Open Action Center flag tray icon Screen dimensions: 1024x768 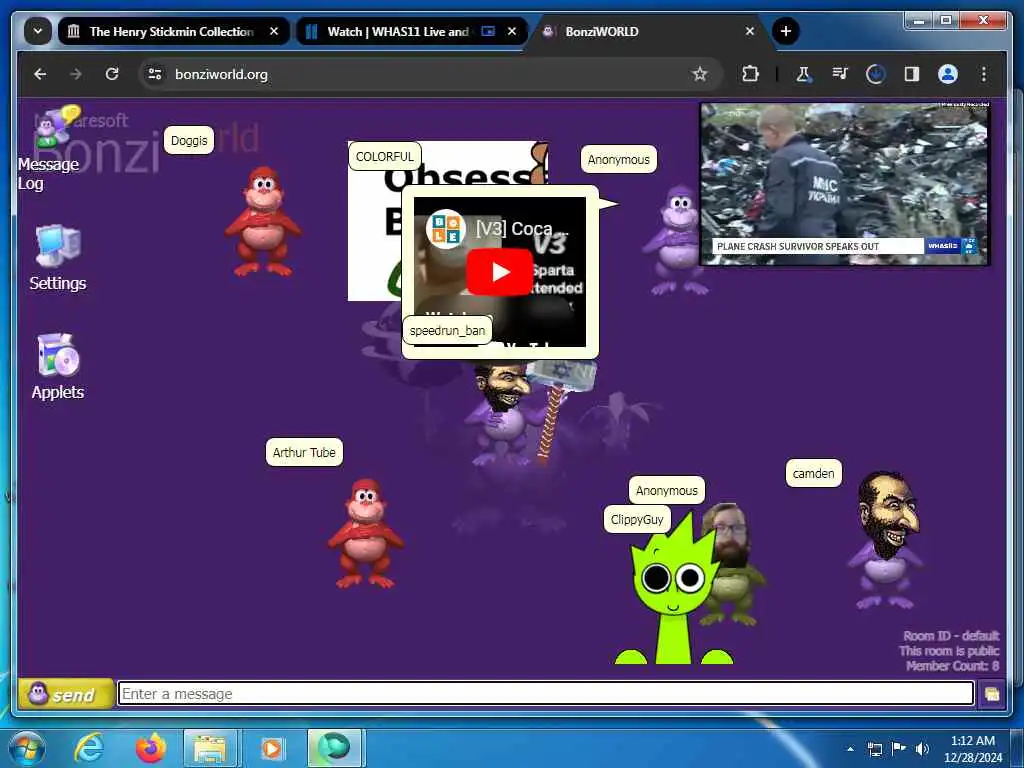899,749
